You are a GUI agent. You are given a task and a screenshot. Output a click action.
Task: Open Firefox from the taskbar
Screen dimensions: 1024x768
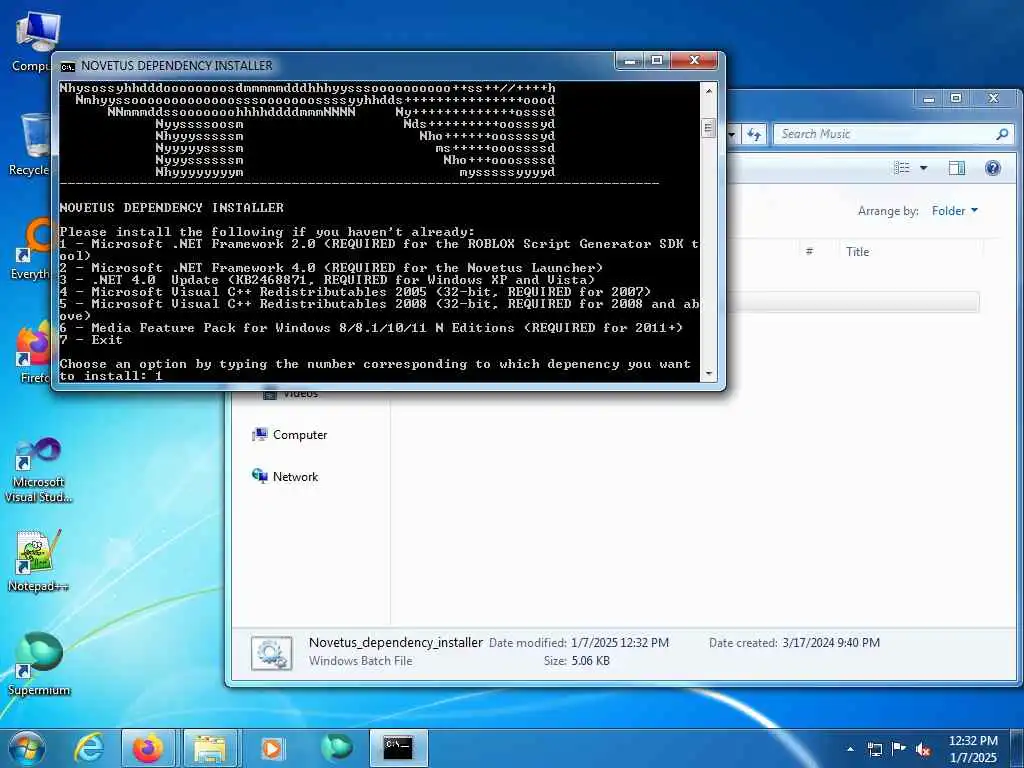(148, 748)
